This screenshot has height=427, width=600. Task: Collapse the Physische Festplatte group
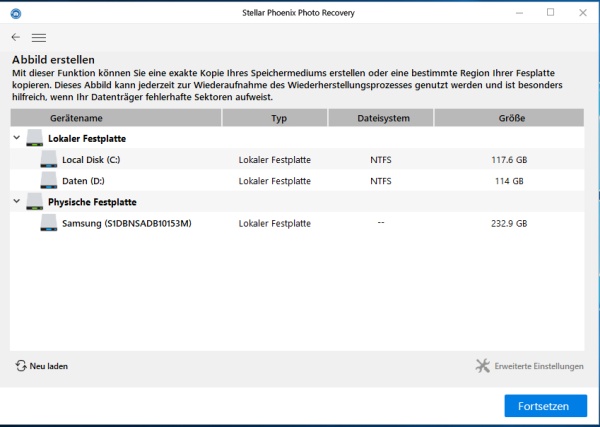[16, 201]
